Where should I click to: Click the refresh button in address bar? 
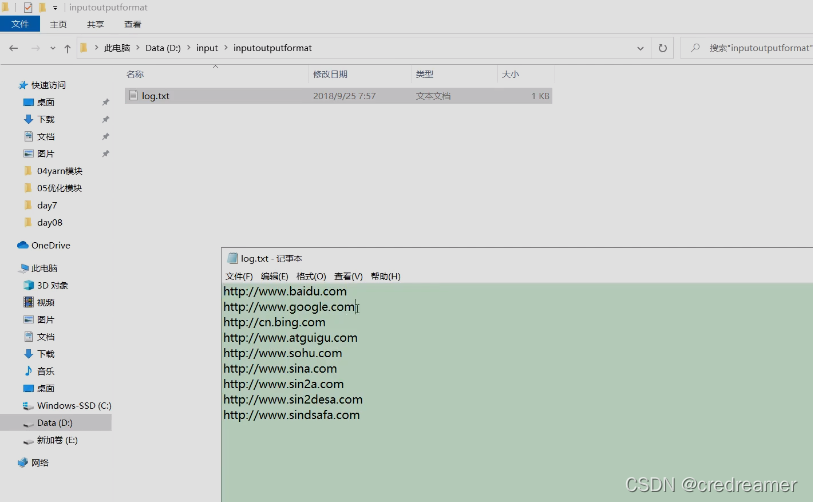pyautogui.click(x=663, y=48)
